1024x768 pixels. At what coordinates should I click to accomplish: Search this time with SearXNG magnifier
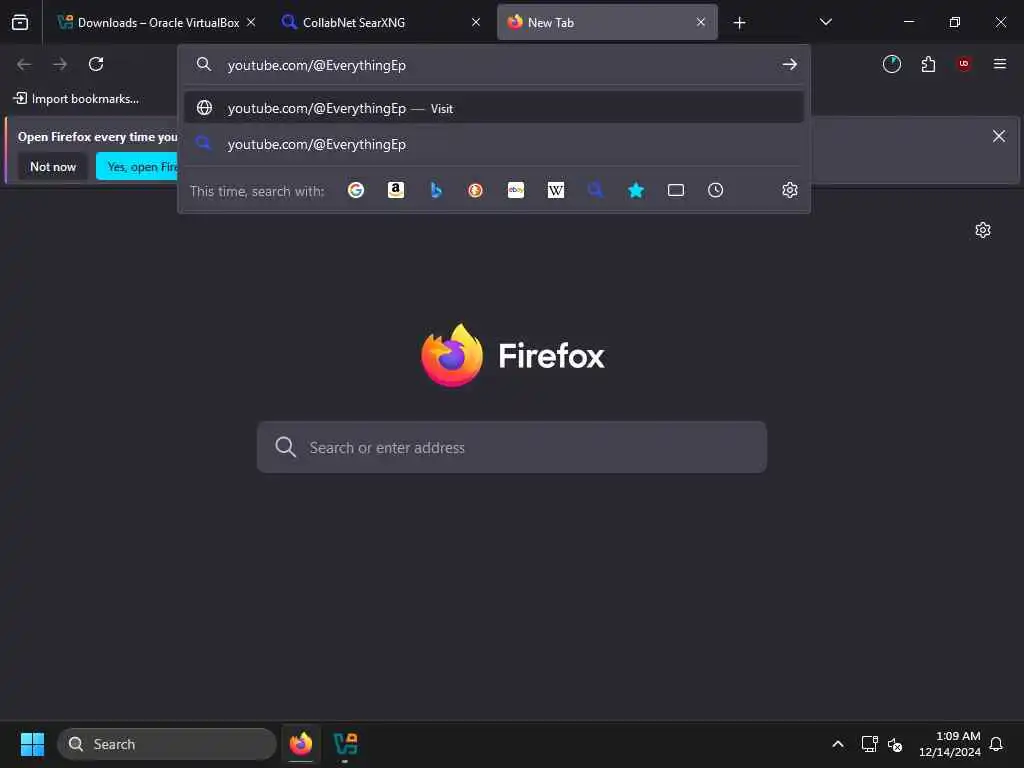coord(596,190)
